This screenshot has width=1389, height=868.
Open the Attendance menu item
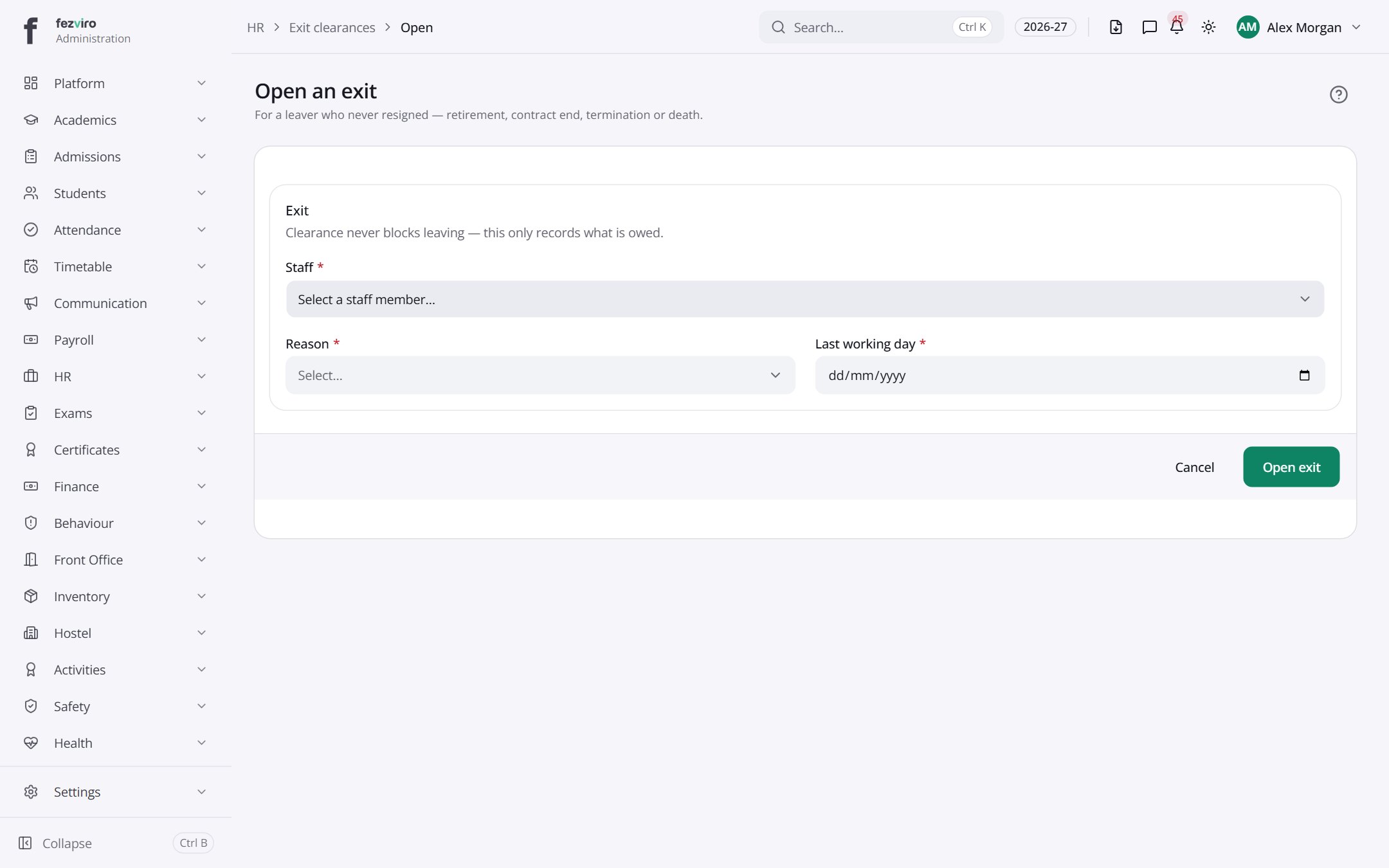pos(115,230)
